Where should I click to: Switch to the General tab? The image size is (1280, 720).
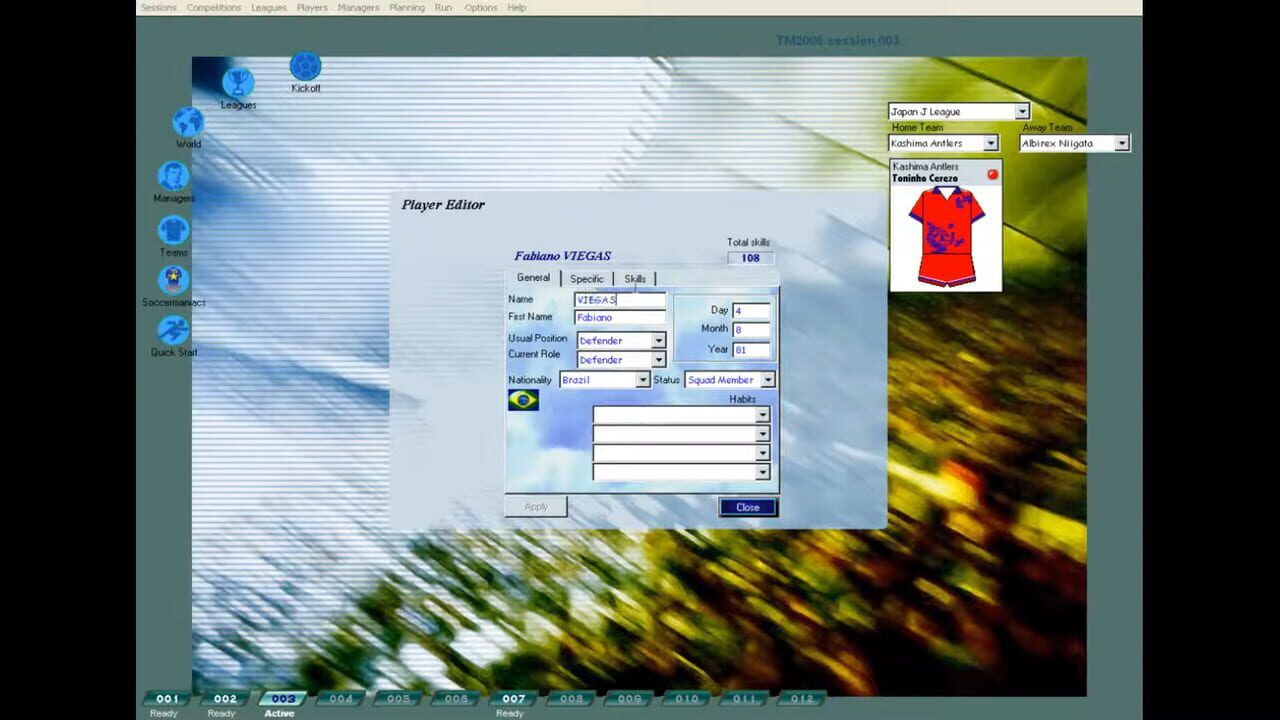coord(533,278)
